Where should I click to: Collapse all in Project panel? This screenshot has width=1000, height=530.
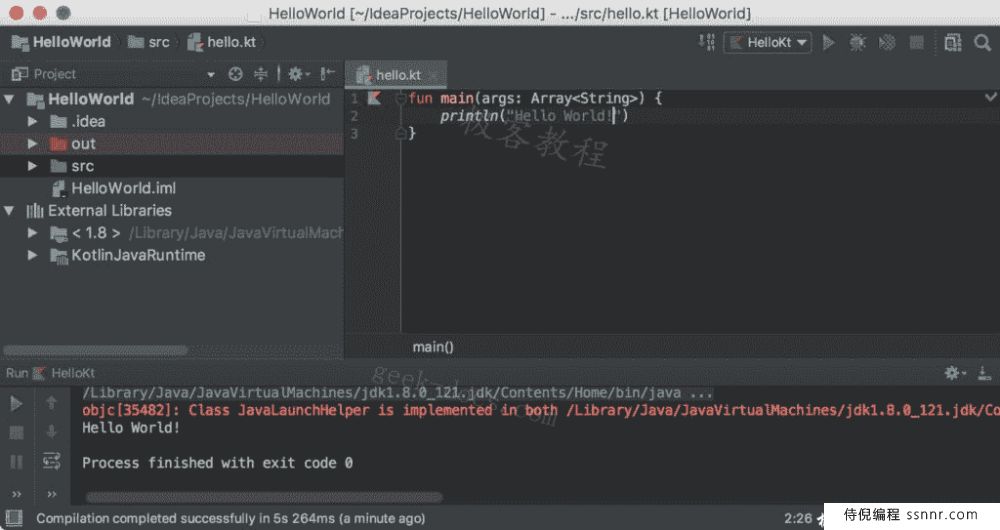tap(261, 74)
